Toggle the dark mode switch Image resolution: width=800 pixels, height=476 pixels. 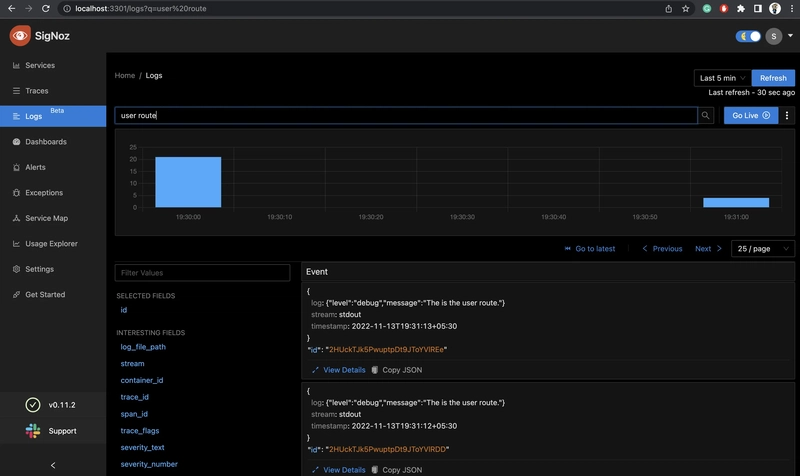(748, 36)
